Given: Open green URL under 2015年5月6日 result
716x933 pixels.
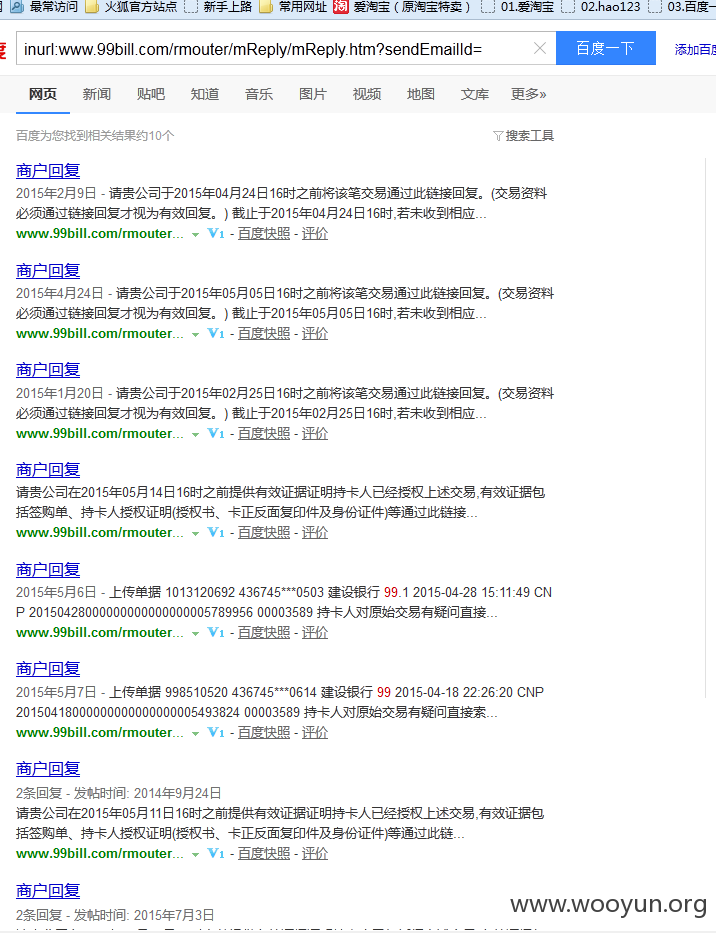Looking at the screenshot, I should [100, 633].
